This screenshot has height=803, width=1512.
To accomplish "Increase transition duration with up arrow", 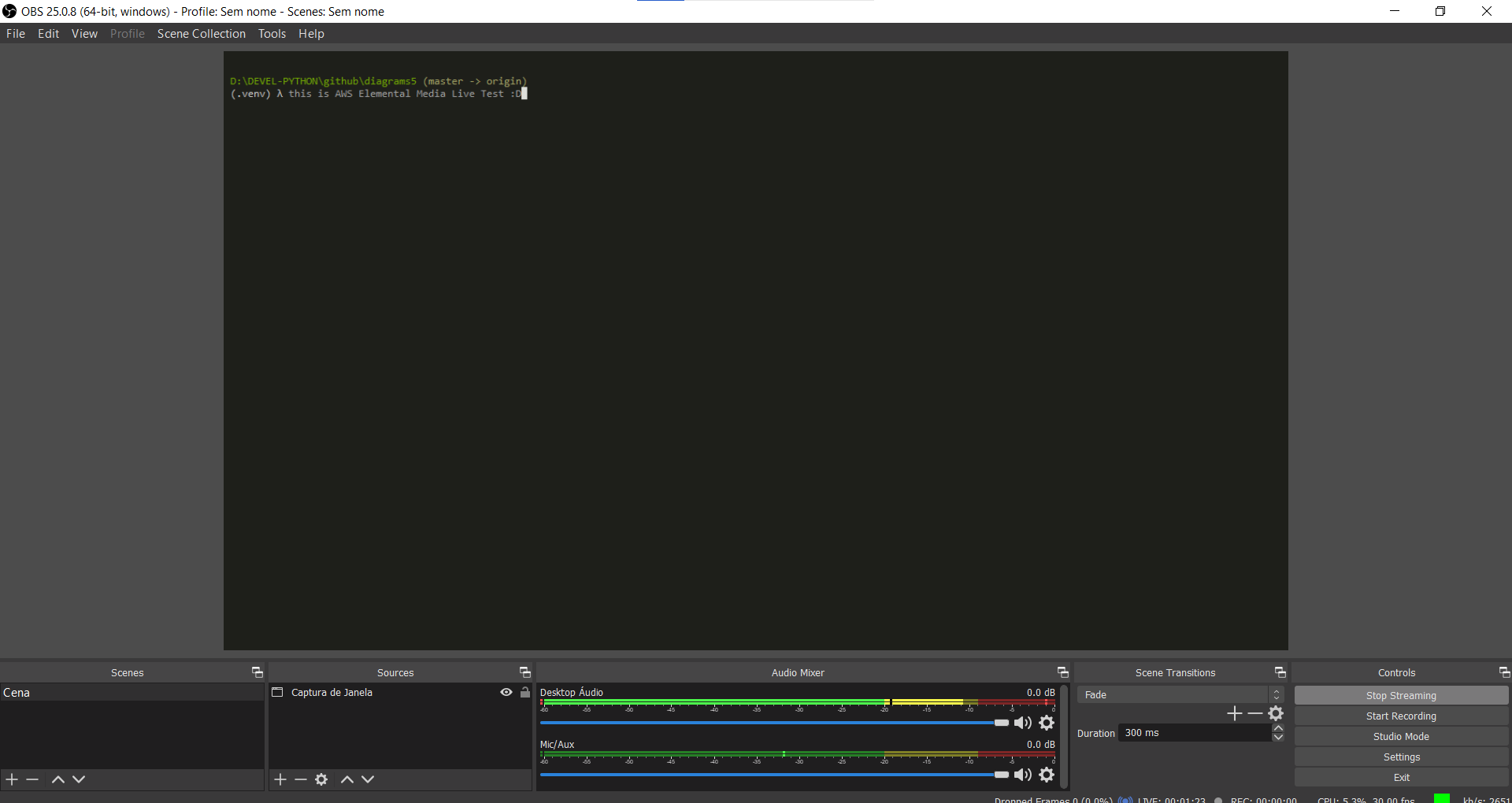I will pos(1278,728).
